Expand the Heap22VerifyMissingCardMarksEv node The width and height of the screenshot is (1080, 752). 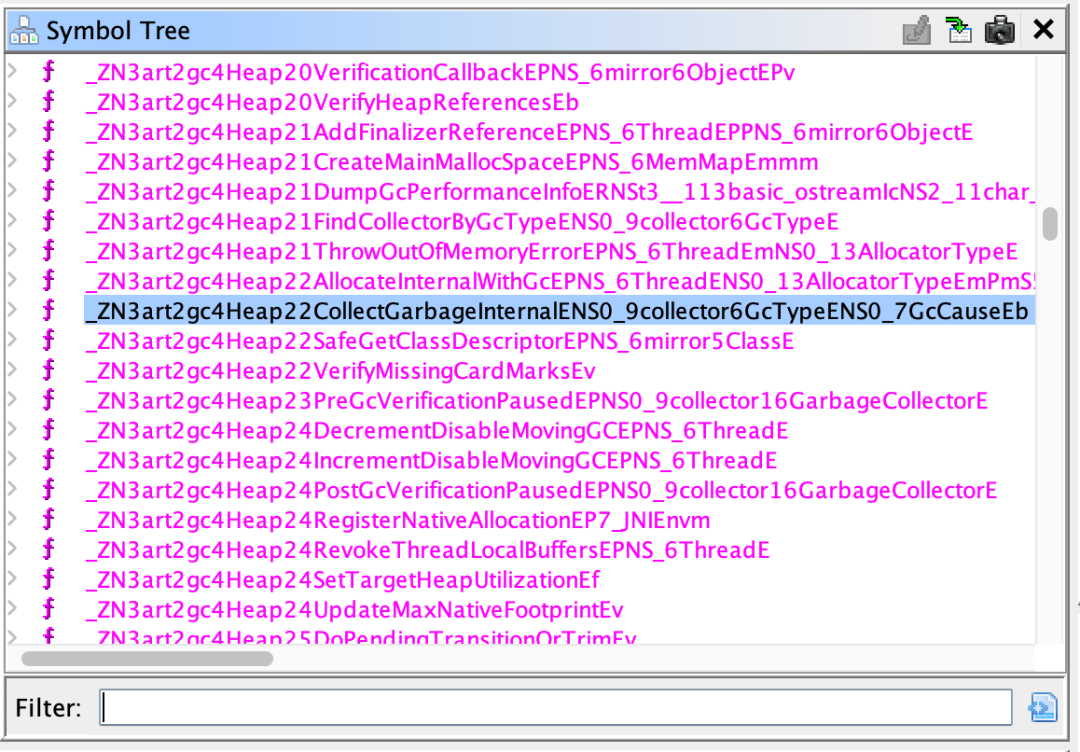point(12,368)
